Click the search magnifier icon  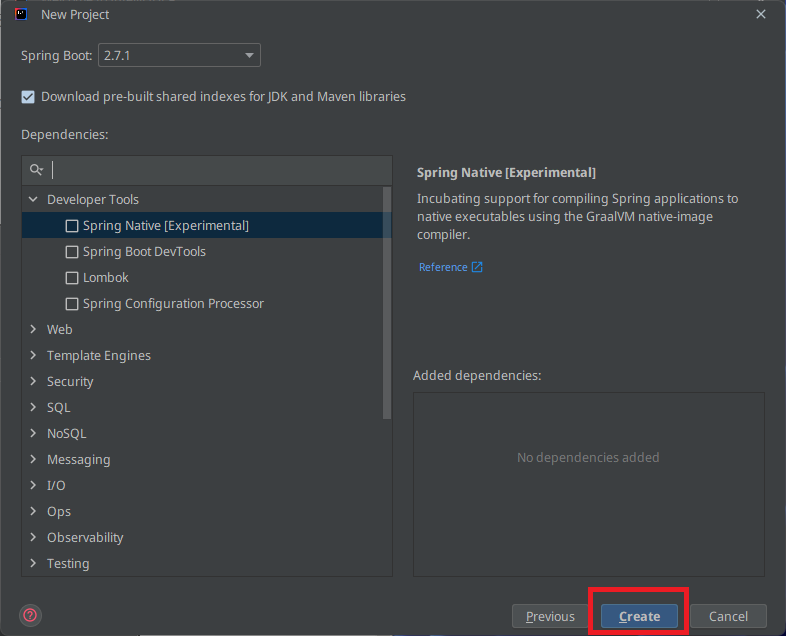coord(36,170)
